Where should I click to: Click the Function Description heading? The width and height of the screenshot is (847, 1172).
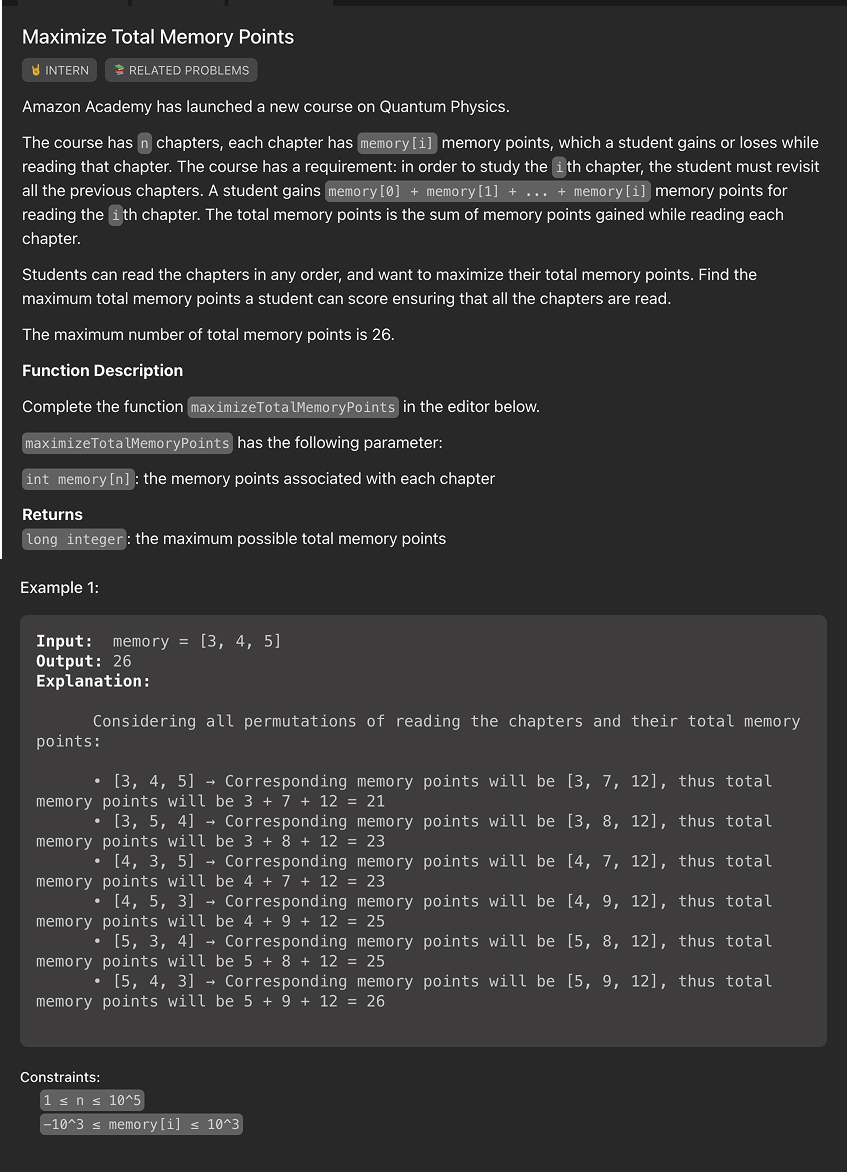tap(103, 370)
